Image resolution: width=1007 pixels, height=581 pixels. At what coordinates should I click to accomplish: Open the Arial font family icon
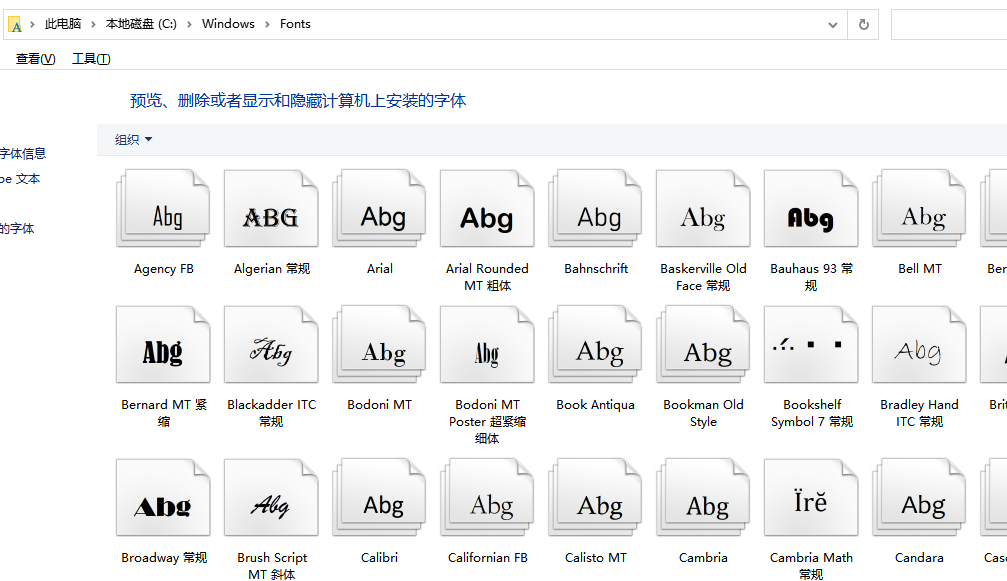coord(379,208)
